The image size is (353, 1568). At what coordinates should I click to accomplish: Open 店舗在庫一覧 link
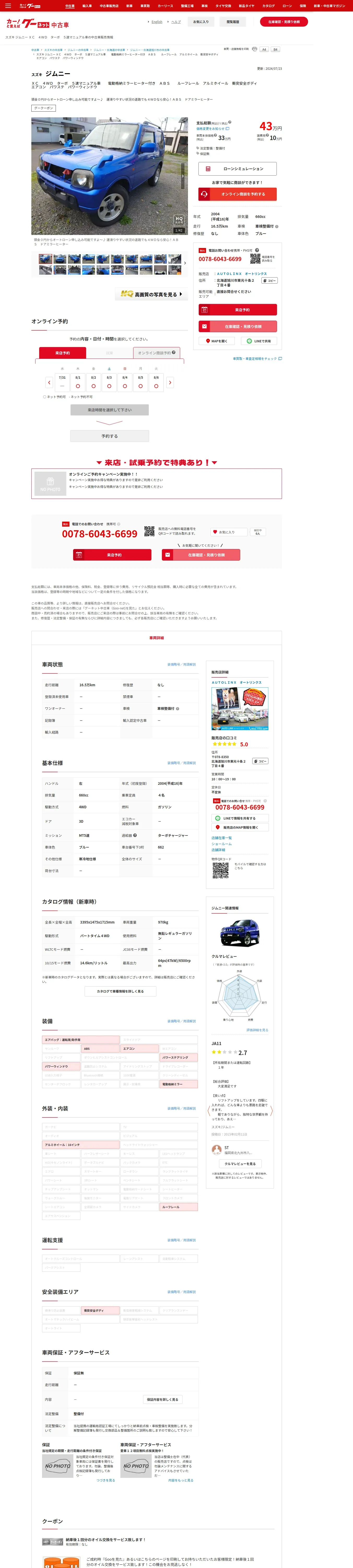(x=221, y=838)
